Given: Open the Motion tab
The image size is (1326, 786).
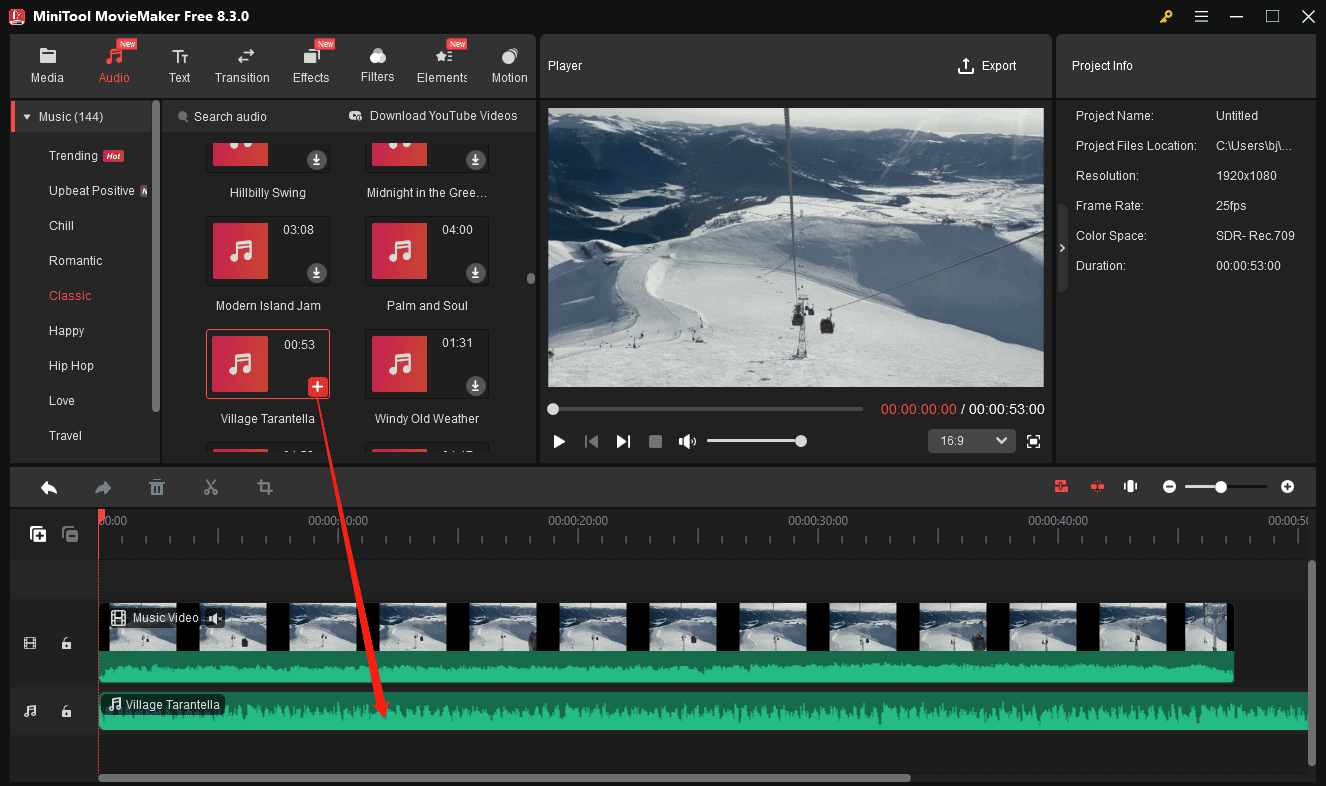Looking at the screenshot, I should (x=509, y=66).
